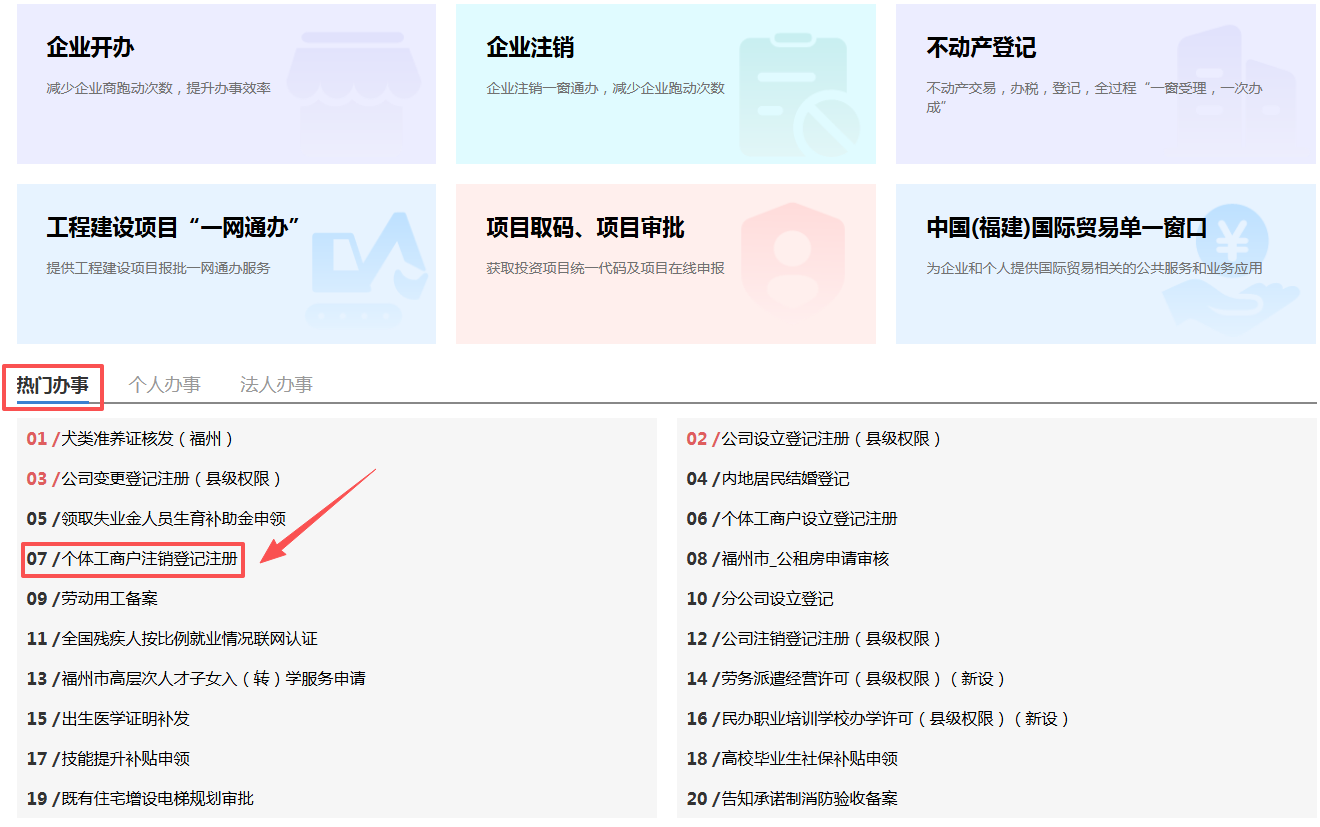The image size is (1320, 827).
Task: Click the 企业开办 card title
Action: [x=90, y=48]
